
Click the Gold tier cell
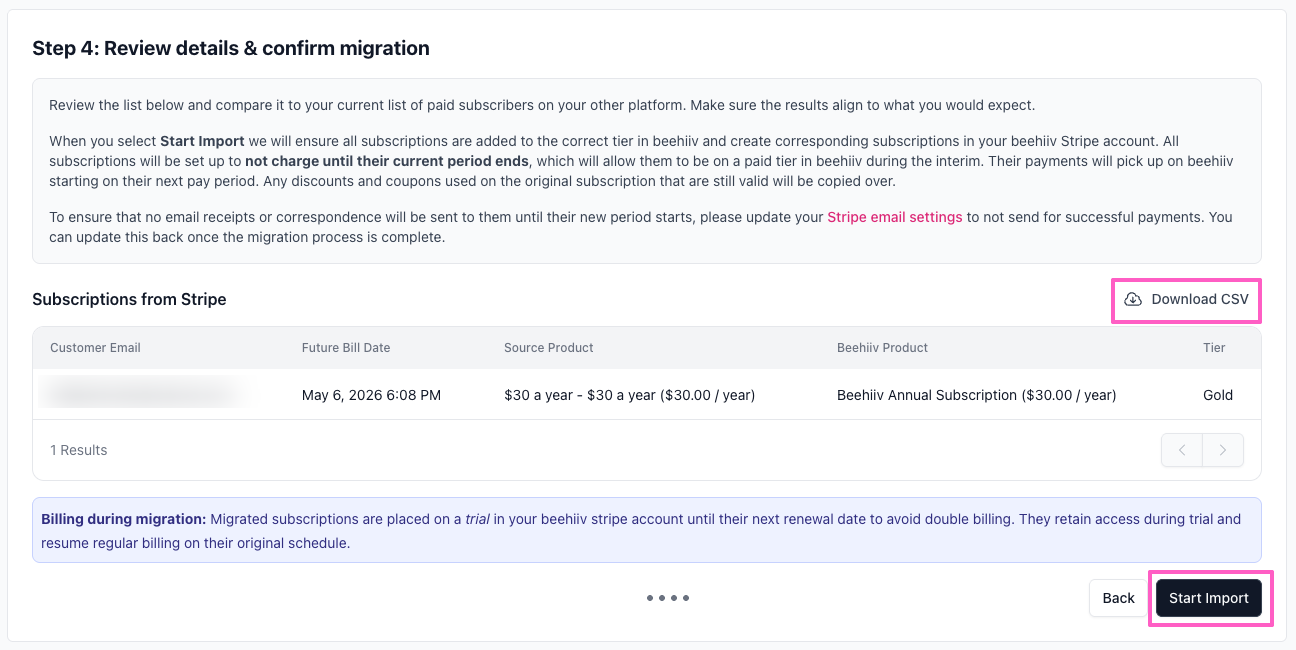[1217, 395]
